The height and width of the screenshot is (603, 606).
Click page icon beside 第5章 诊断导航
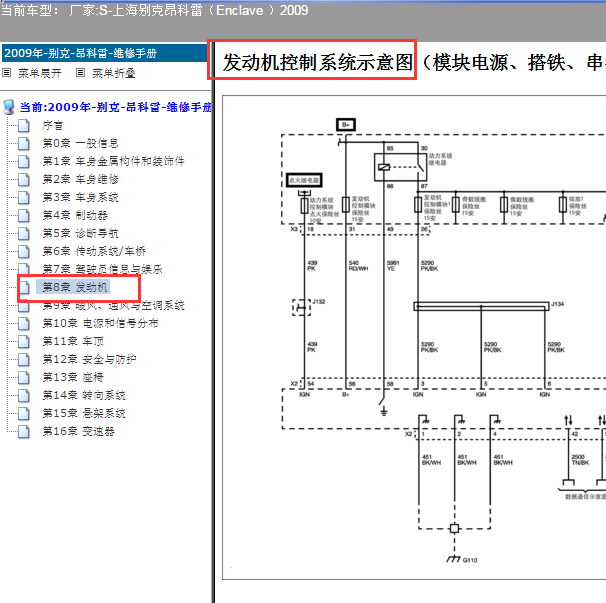point(24,233)
